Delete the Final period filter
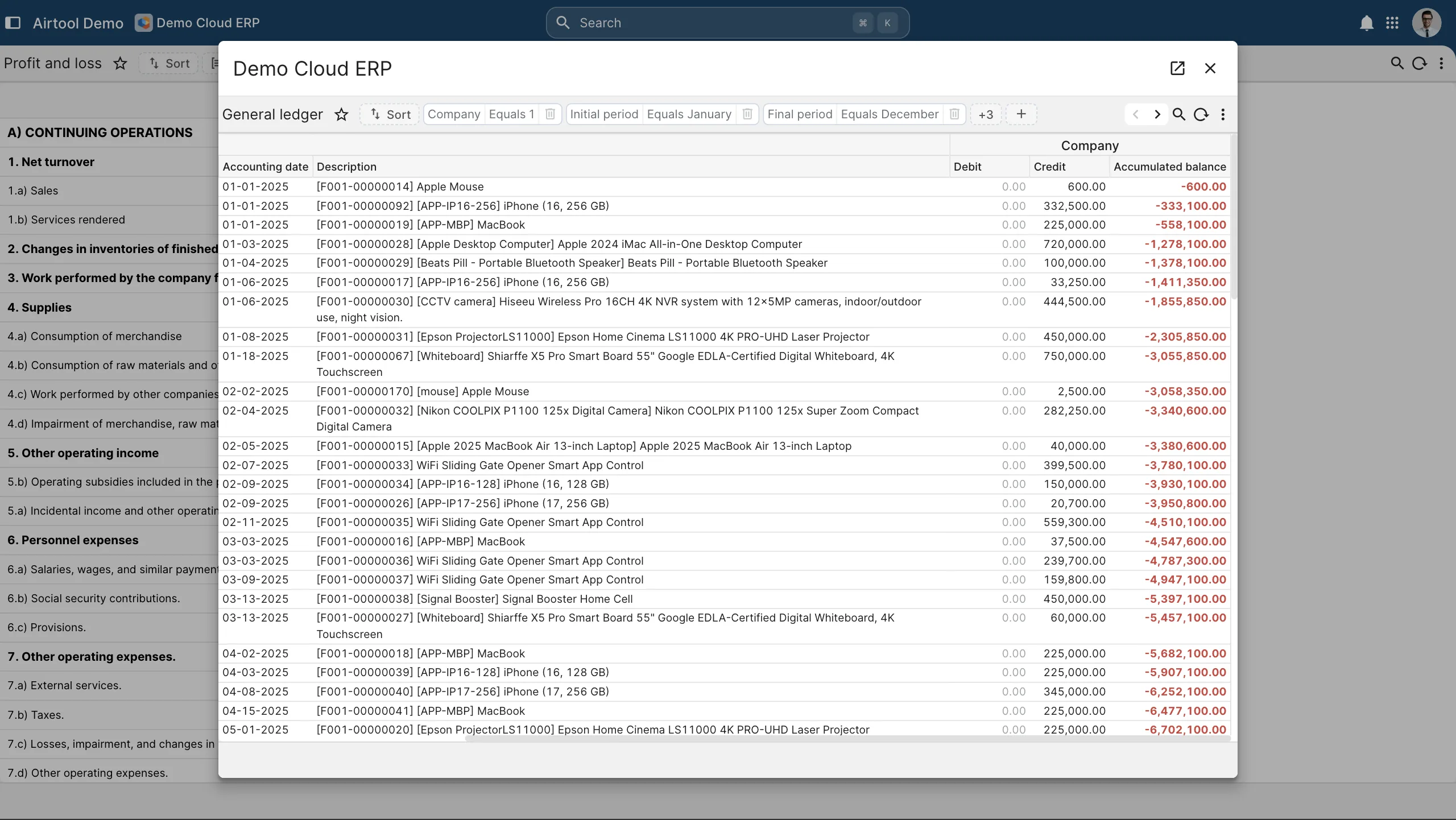Viewport: 1456px width, 820px height. [x=954, y=114]
